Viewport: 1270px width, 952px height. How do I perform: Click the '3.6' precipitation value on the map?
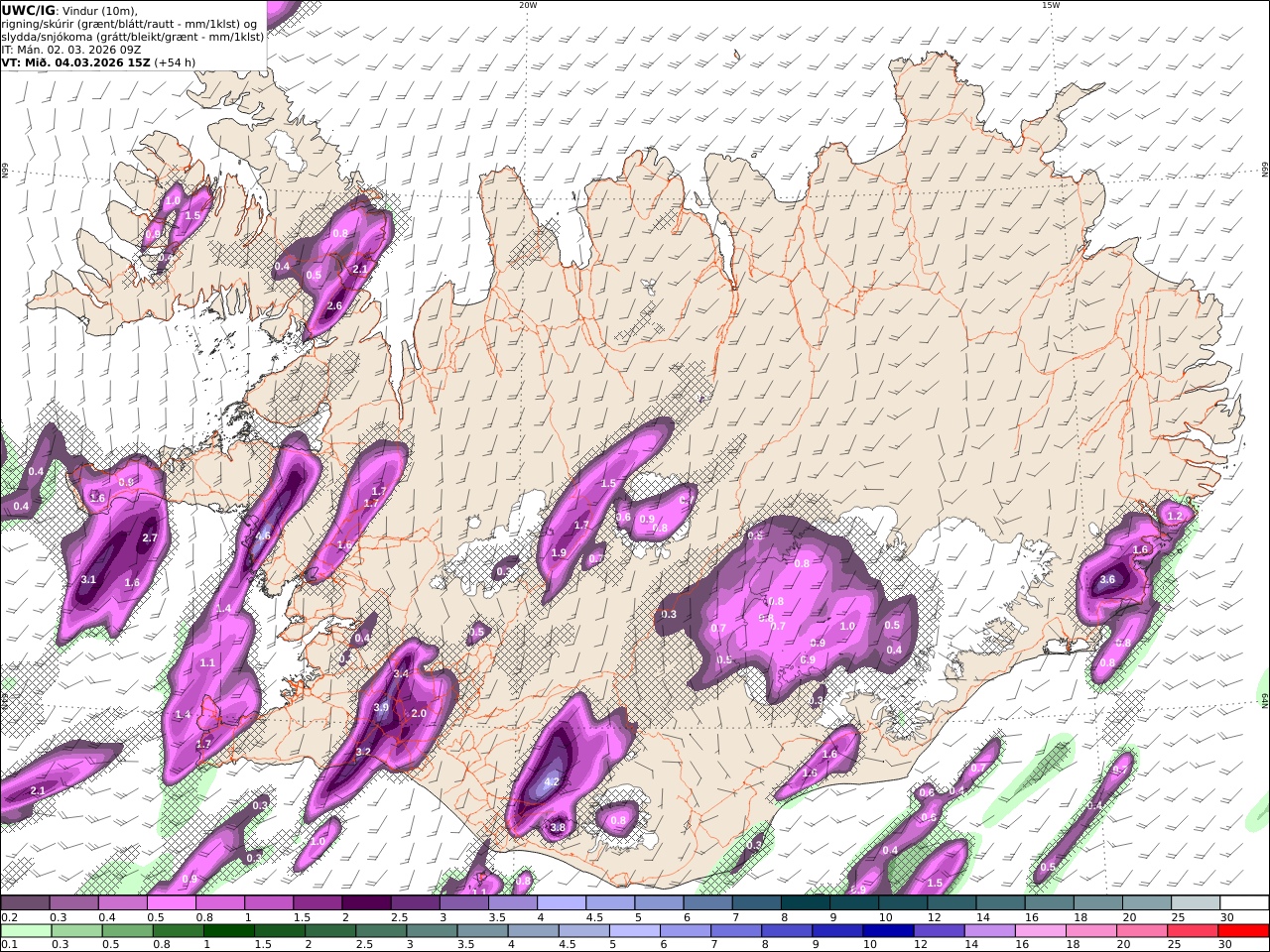pyautogui.click(x=1107, y=580)
